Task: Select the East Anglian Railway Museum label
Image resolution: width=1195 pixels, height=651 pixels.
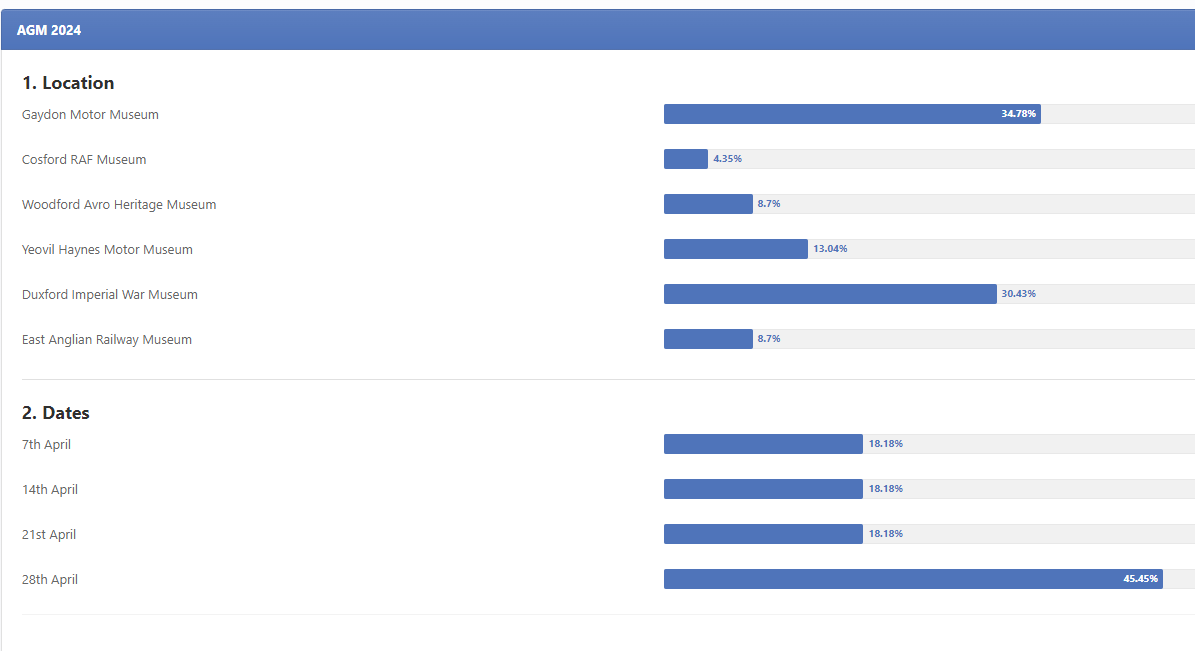Action: [107, 340]
